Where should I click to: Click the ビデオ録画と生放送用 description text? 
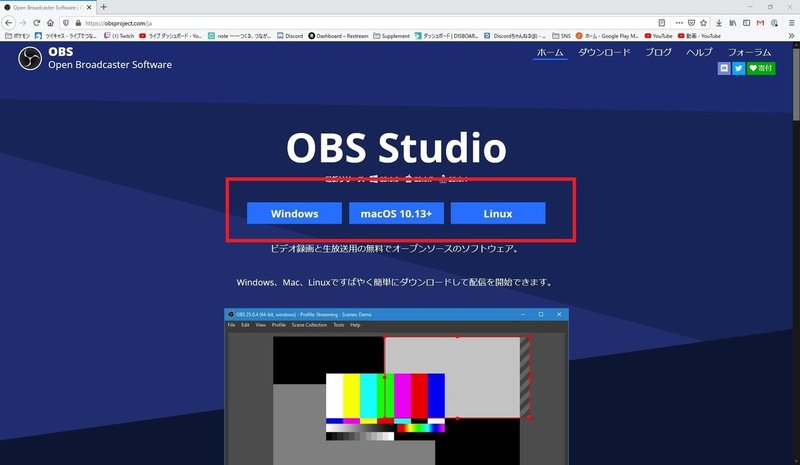[x=394, y=249]
